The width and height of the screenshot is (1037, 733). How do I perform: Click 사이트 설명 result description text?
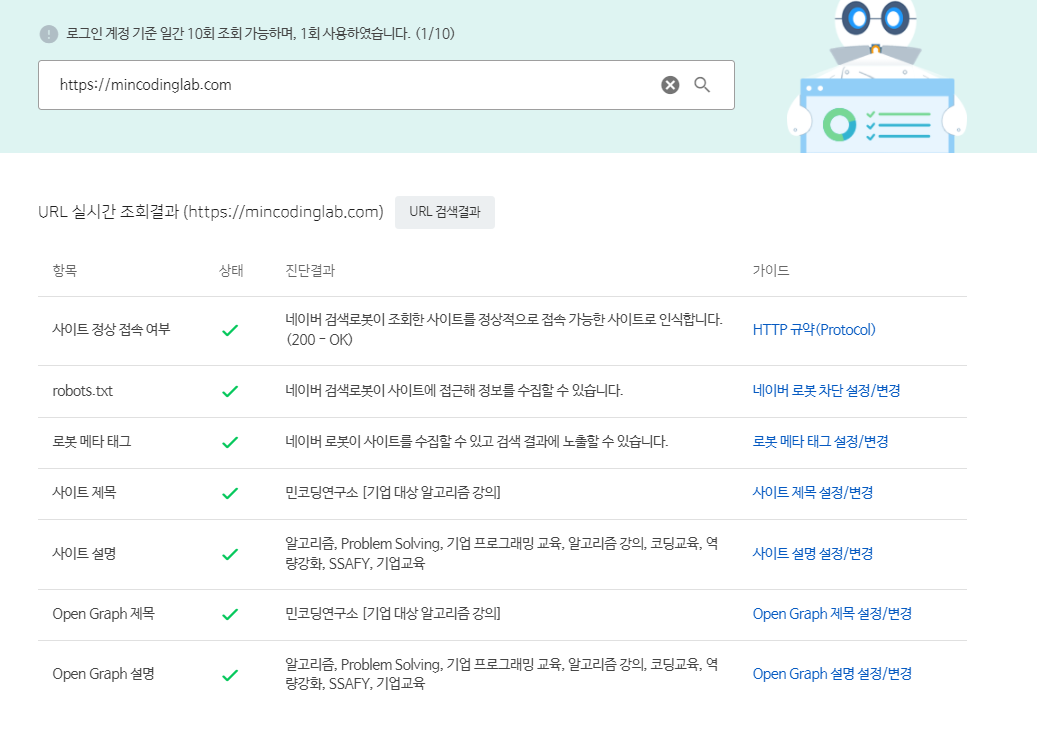501,553
